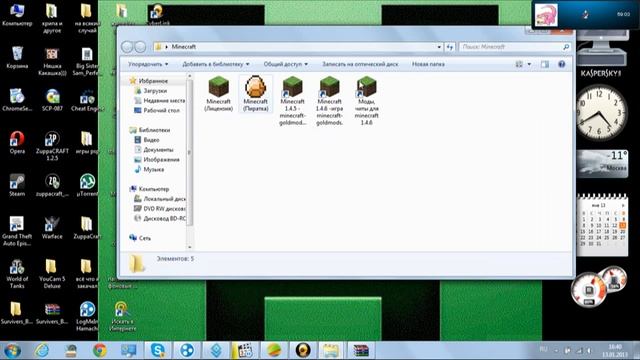640x360 pixels.
Task: Open the view options dropdown arrow
Action: (529, 64)
